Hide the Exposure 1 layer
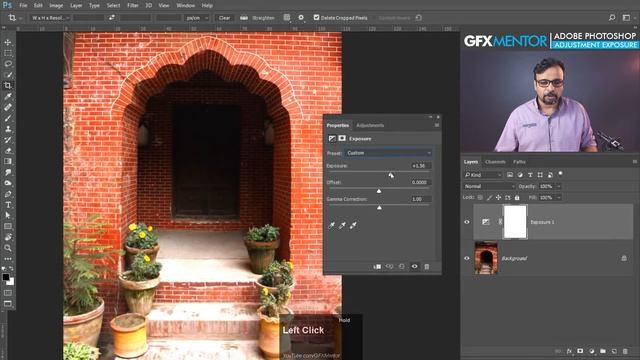Screen dimensions: 640x360 click(467, 222)
